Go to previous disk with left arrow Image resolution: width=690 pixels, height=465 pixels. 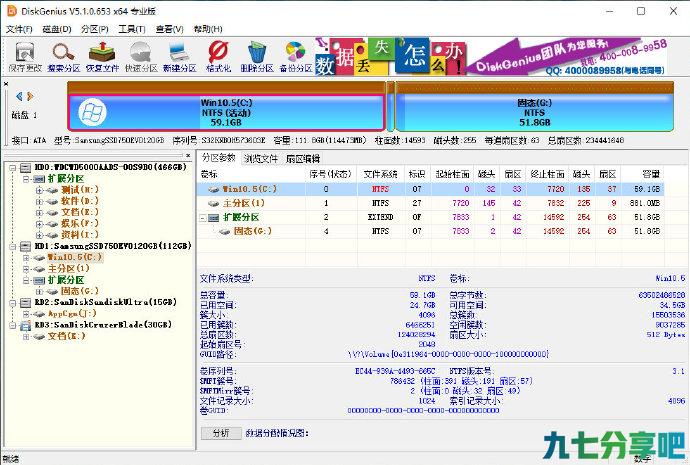click(19, 96)
